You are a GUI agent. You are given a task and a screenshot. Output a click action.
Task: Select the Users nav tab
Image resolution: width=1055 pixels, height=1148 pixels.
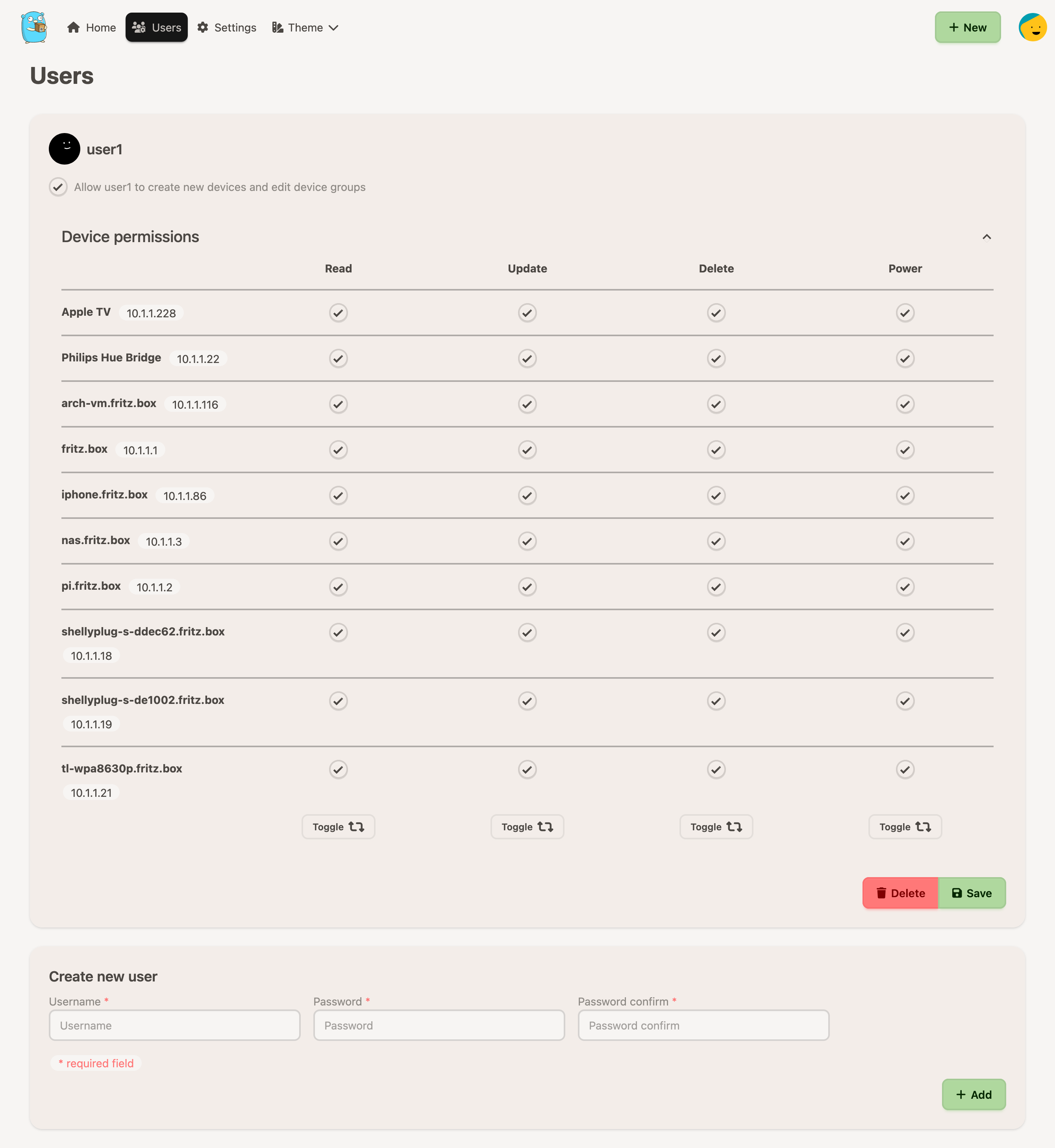click(x=156, y=28)
